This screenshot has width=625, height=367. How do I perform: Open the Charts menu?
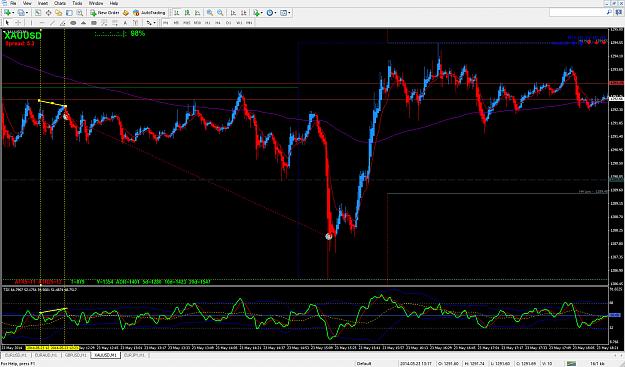[60, 3]
